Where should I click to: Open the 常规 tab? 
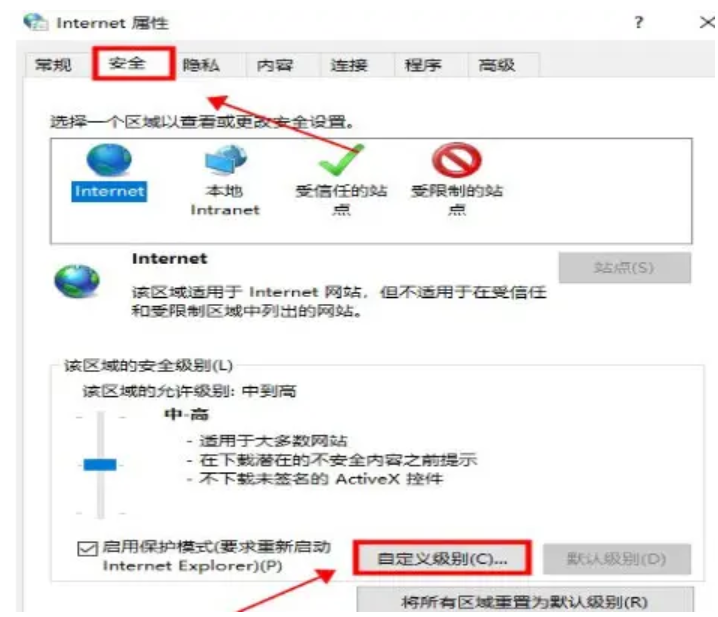pos(54,65)
